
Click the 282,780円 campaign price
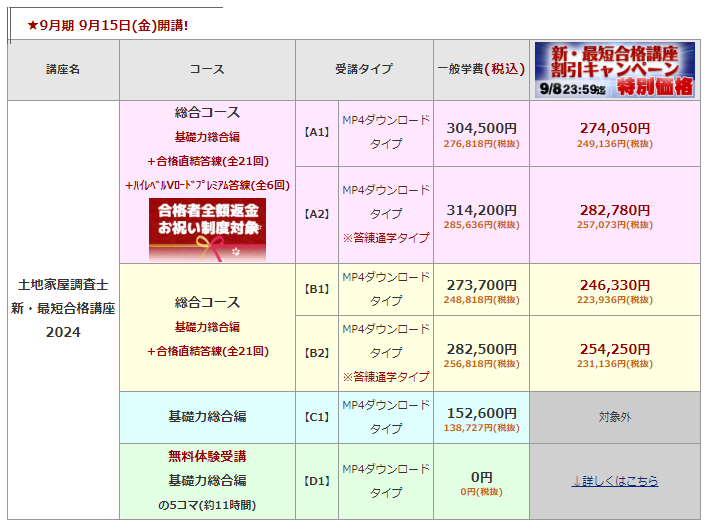click(x=614, y=210)
